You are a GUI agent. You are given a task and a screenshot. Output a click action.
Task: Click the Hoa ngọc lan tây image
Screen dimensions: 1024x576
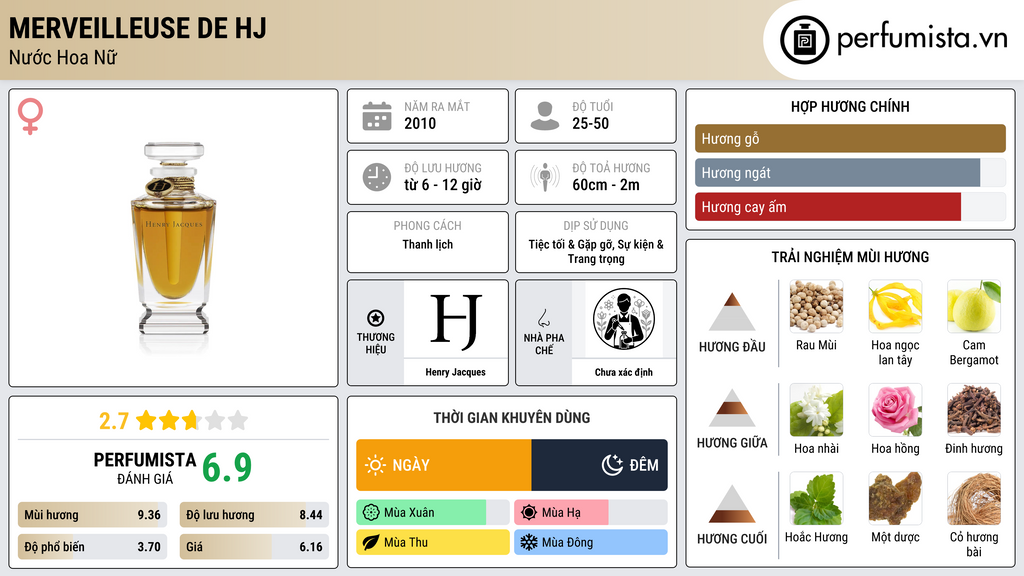[x=895, y=306]
